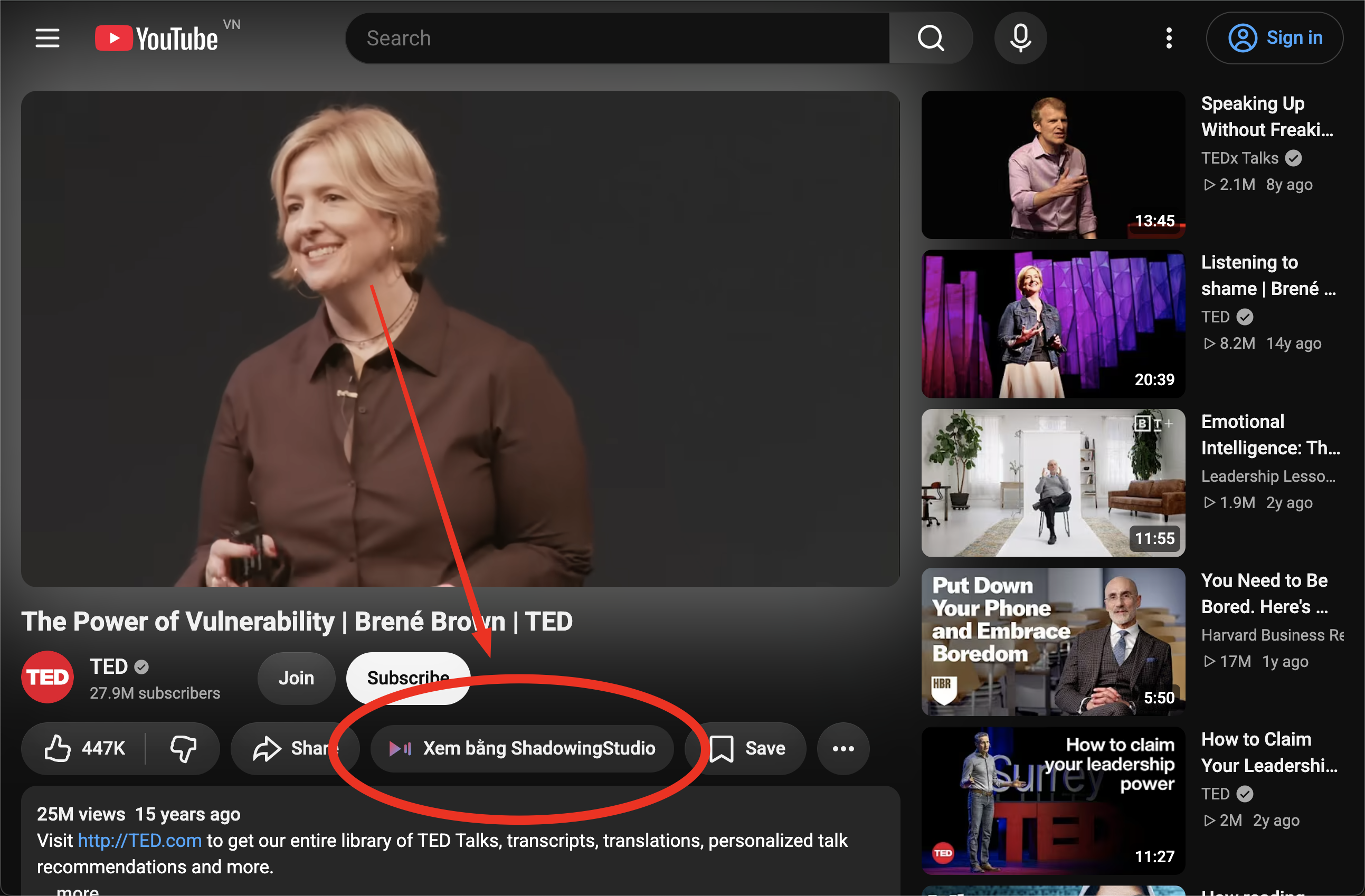The height and width of the screenshot is (896, 1365).
Task: Open the hamburger guide menu
Action: click(47, 38)
